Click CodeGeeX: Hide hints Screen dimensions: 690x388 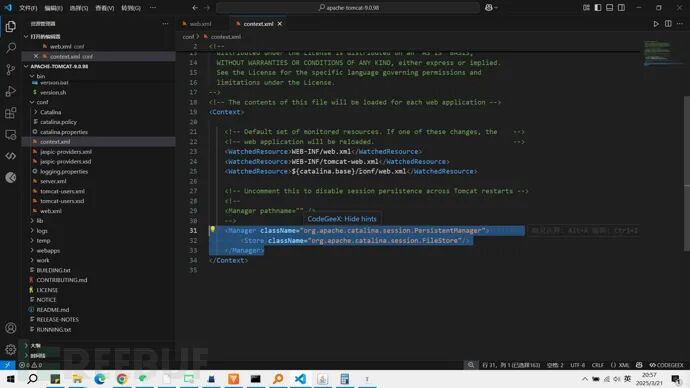342,219
